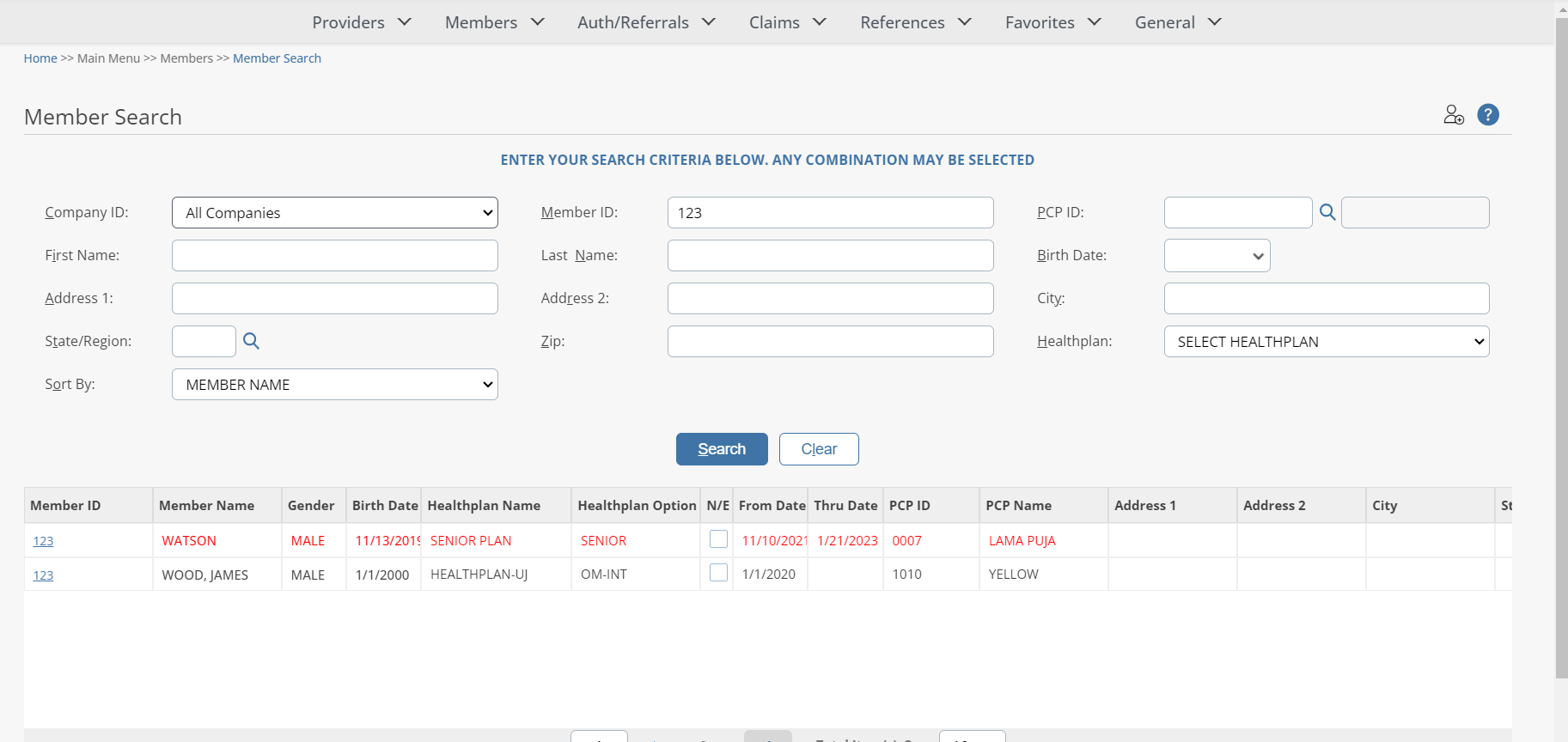Click the State/Region lookup magnifier icon

(x=251, y=341)
